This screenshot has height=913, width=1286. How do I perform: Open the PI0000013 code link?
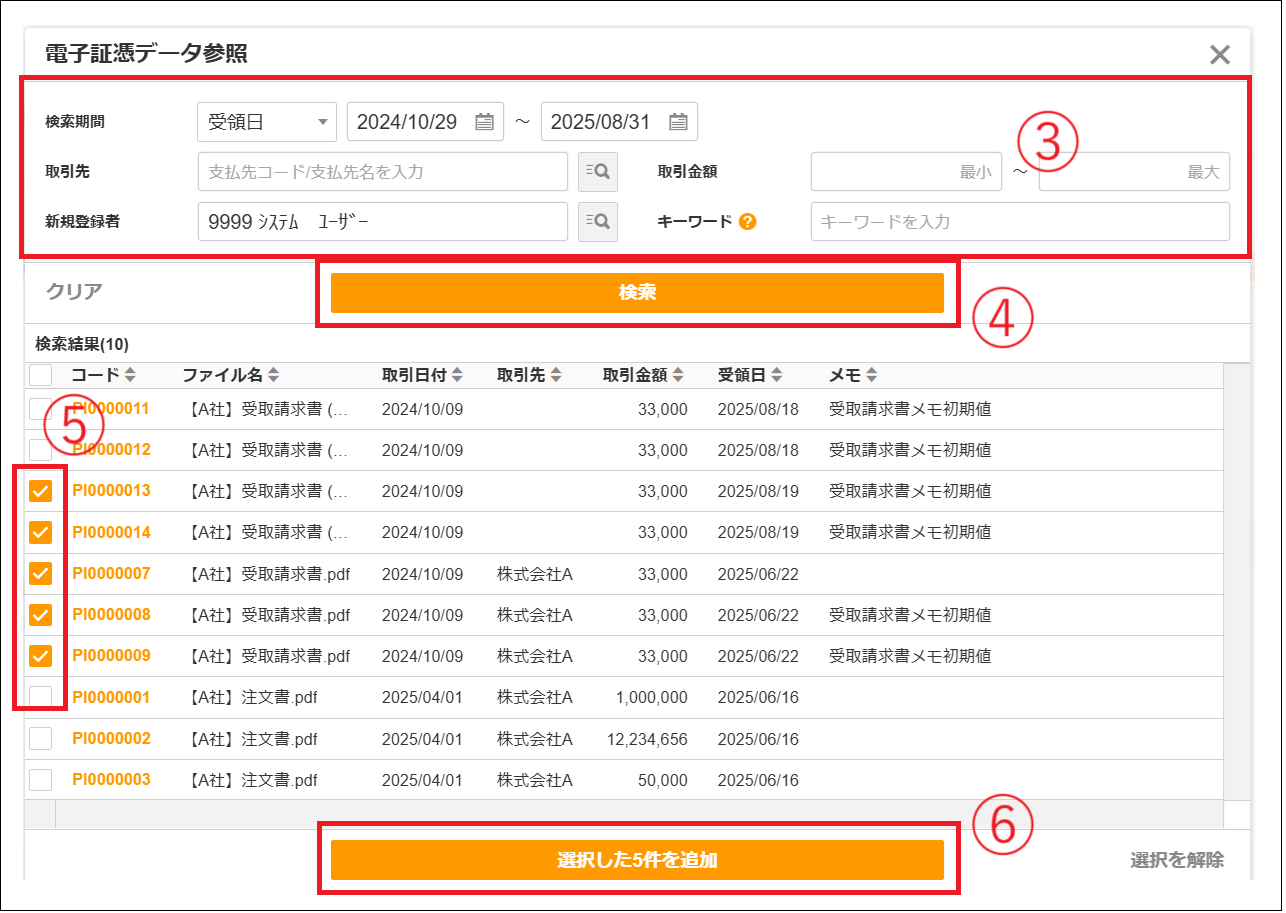point(111,491)
